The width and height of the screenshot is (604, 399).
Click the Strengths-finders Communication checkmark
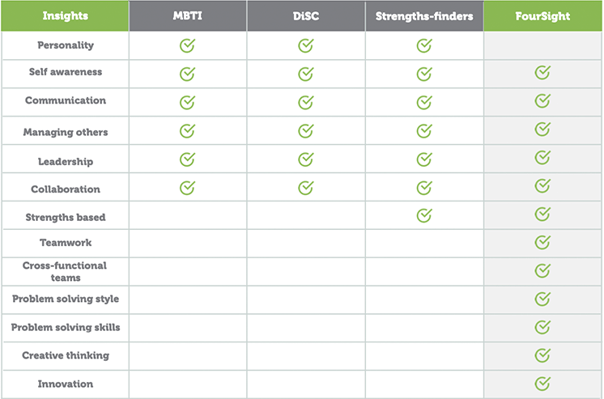click(424, 102)
